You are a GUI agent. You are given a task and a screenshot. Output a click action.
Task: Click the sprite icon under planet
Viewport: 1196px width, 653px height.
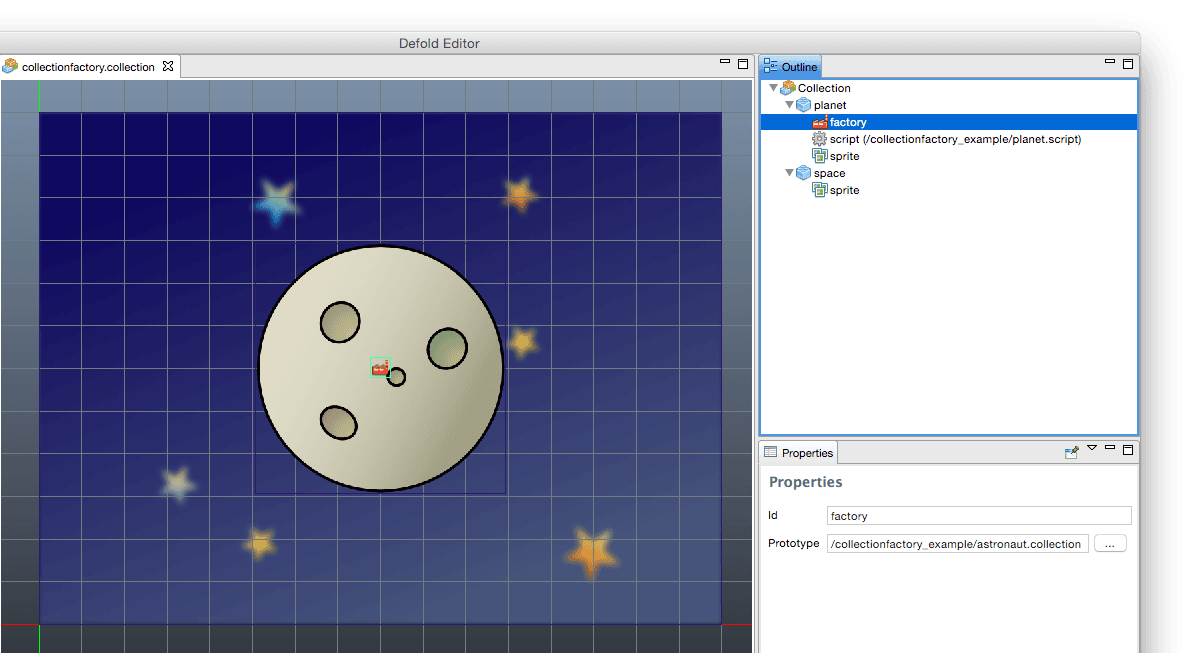(820, 156)
